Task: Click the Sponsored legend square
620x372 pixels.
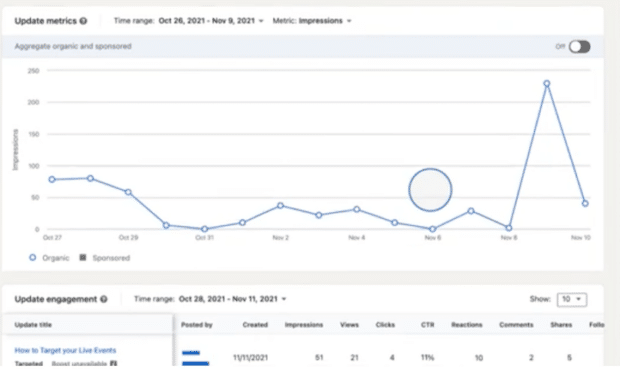Action: [x=83, y=258]
